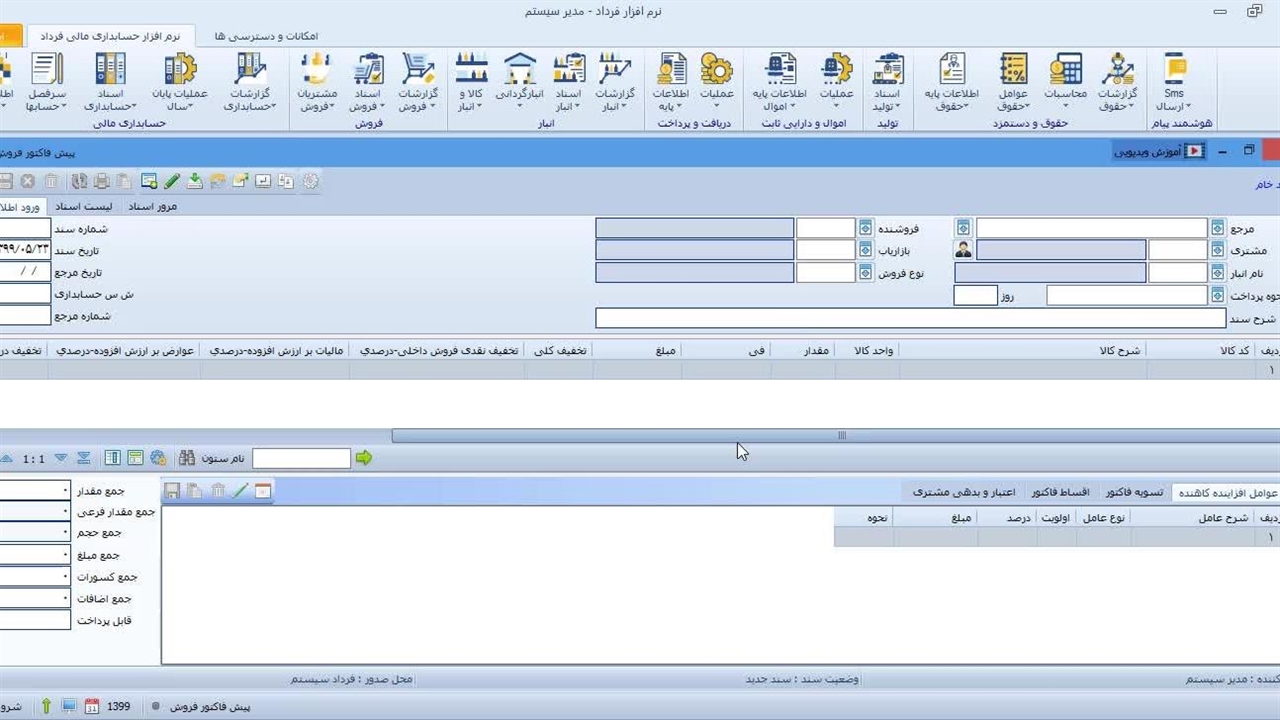Click the شرح سند description input field
This screenshot has height=720, width=1280.
click(910, 318)
